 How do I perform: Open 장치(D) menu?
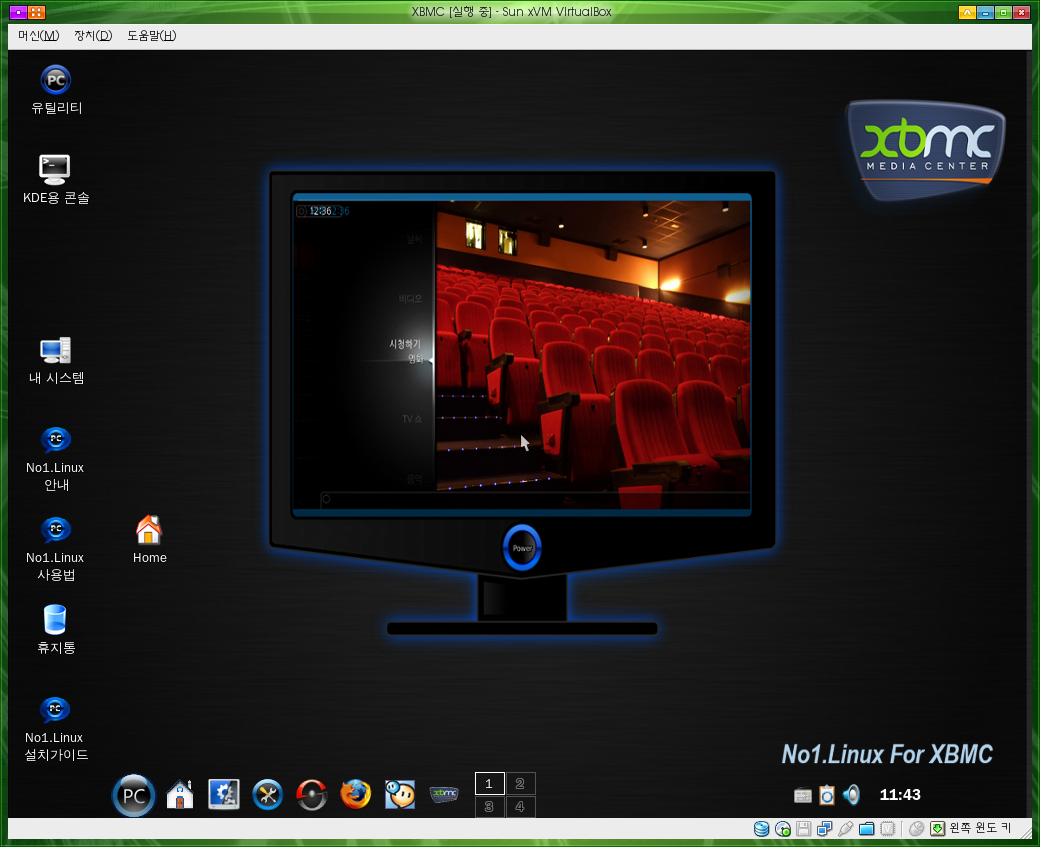tap(93, 36)
